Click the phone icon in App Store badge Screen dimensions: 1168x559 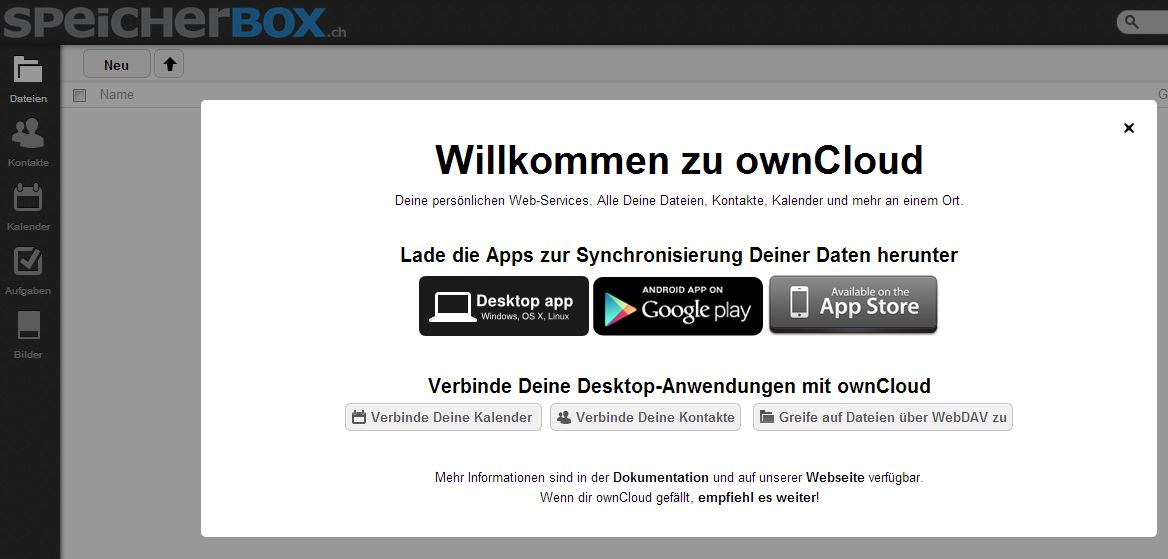click(799, 303)
